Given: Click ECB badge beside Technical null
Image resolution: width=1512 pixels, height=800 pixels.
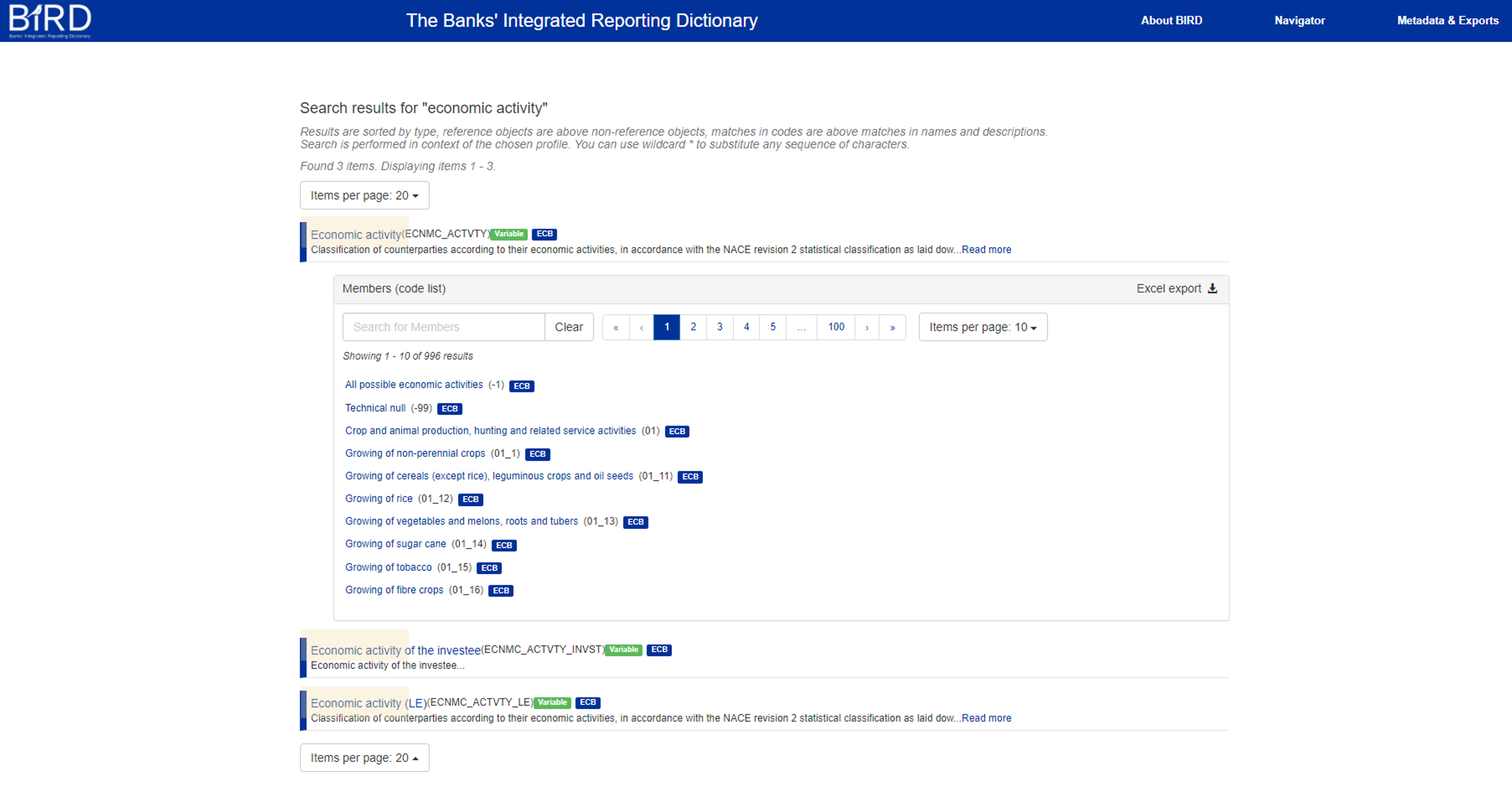Looking at the screenshot, I should pyautogui.click(x=449, y=409).
